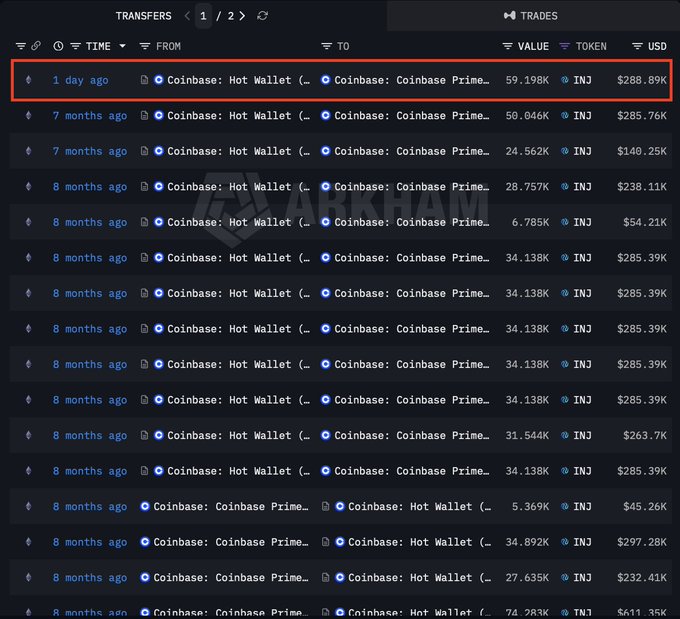The height and width of the screenshot is (619, 680).
Task: Click the link icon in header
Action: [x=36, y=46]
